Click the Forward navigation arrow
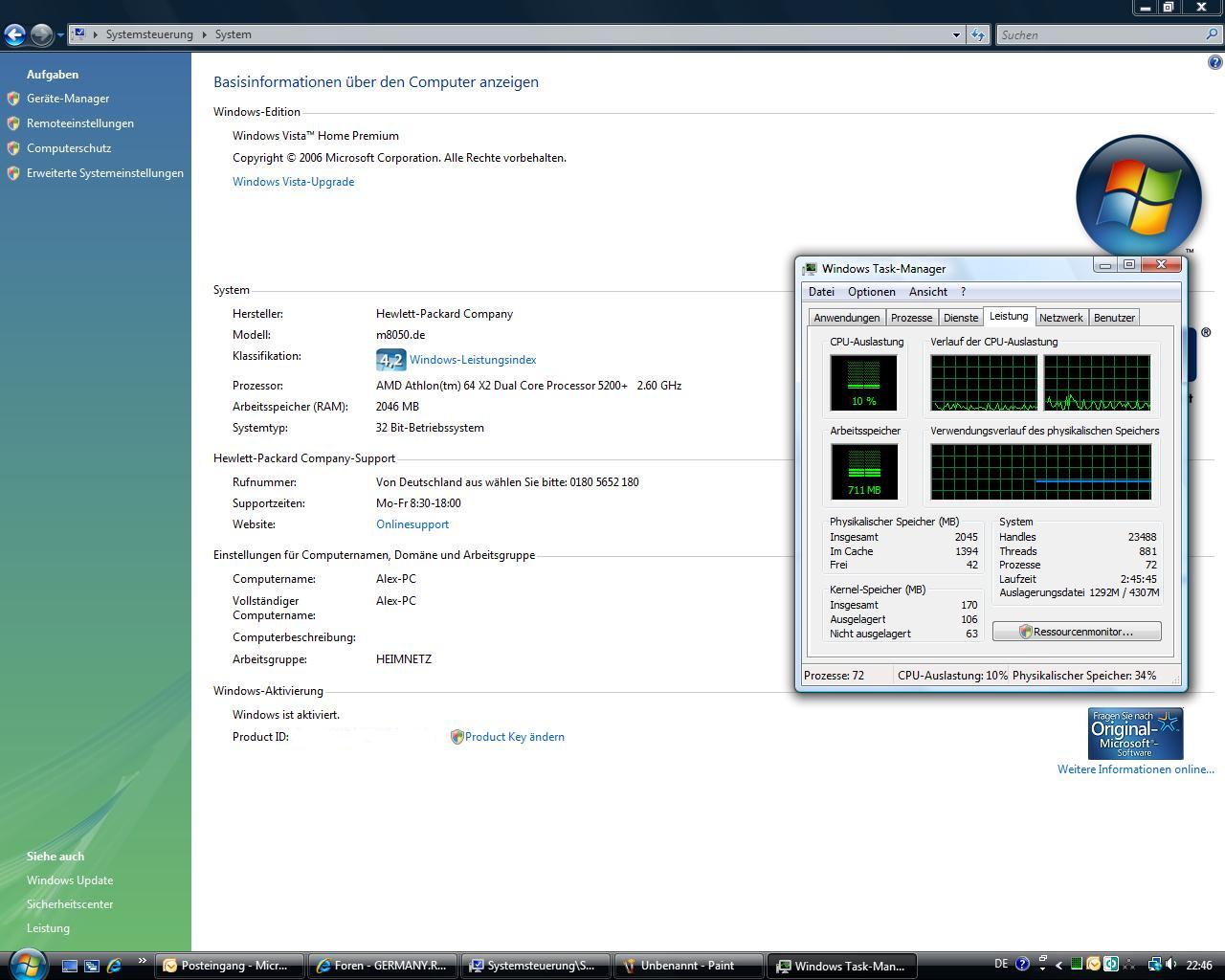This screenshot has height=980, width=1225. (x=41, y=34)
